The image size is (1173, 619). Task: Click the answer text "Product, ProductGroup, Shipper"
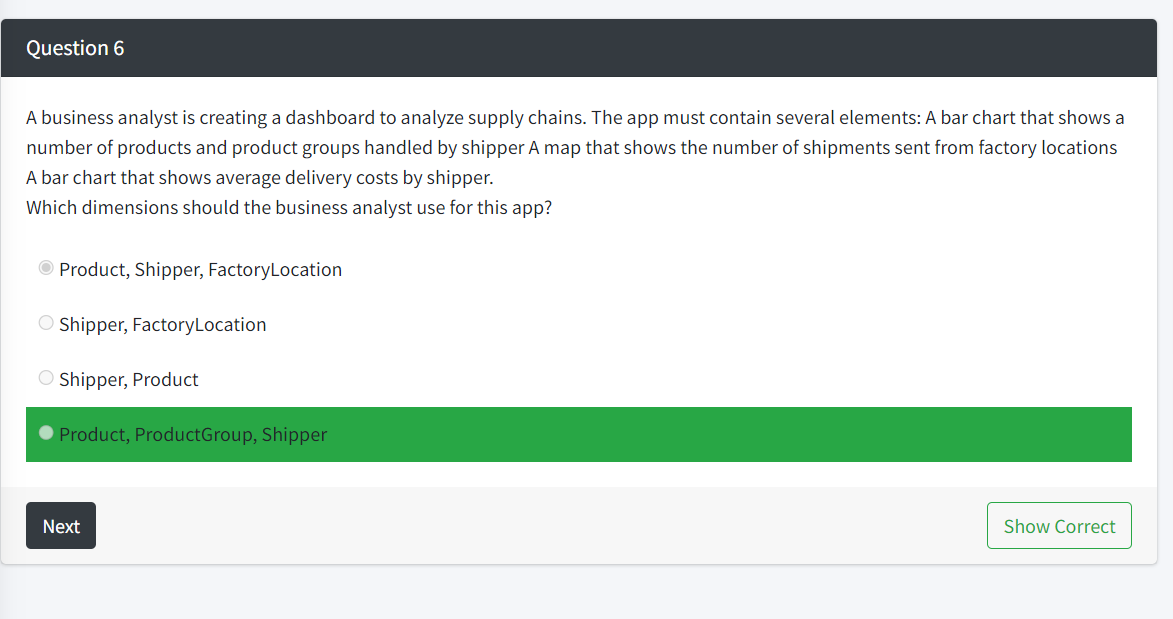(192, 434)
